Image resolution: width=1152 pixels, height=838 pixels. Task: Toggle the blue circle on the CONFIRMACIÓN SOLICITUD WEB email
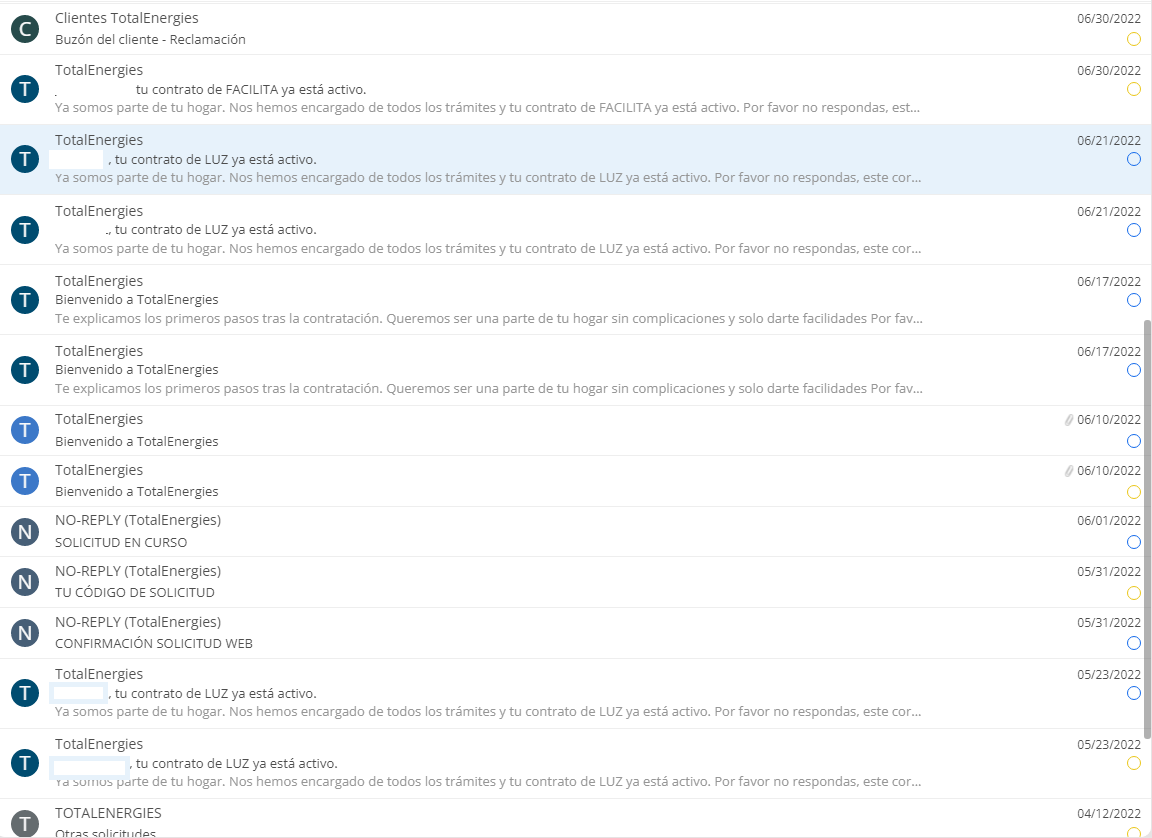[x=1134, y=643]
